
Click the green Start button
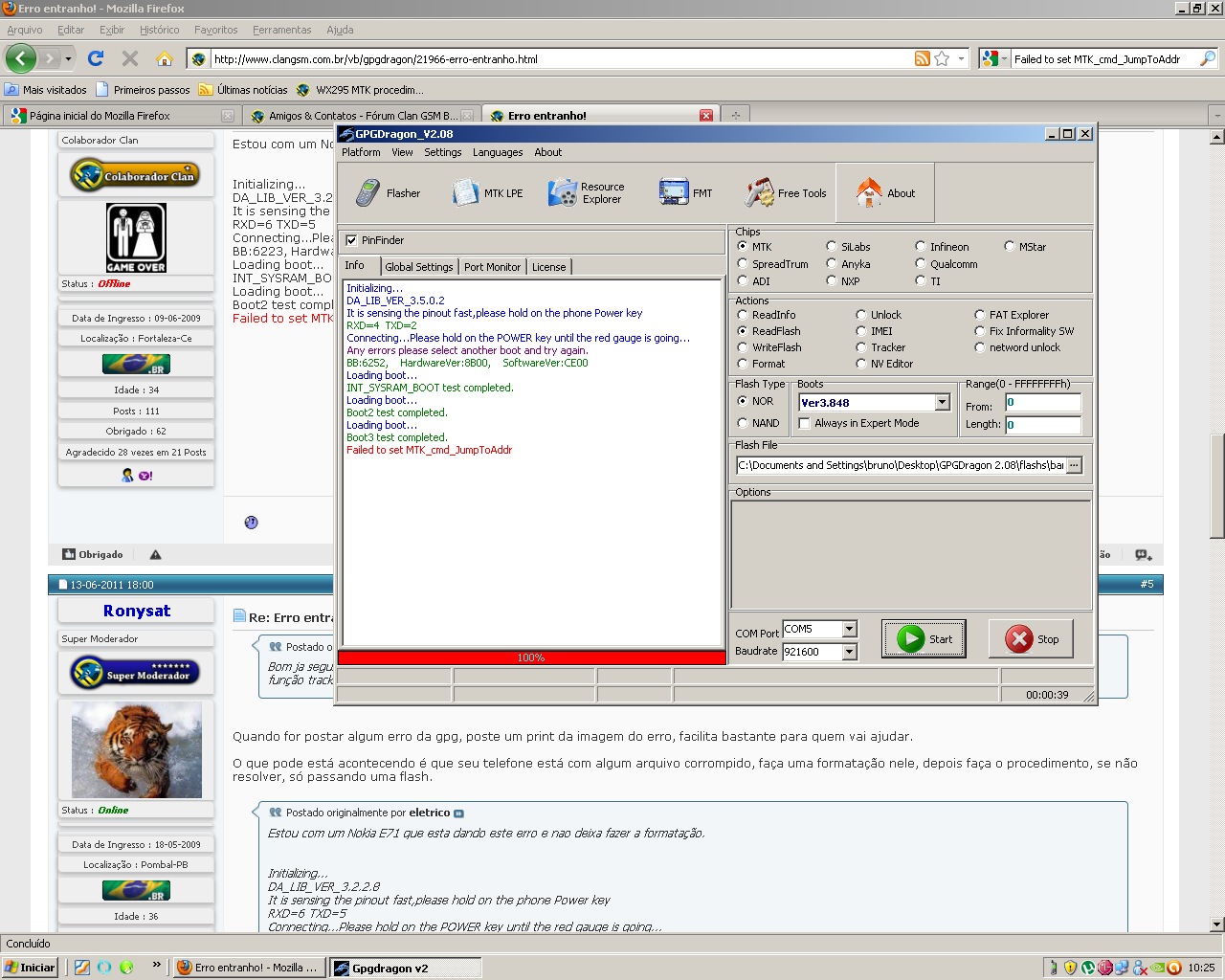coord(924,638)
